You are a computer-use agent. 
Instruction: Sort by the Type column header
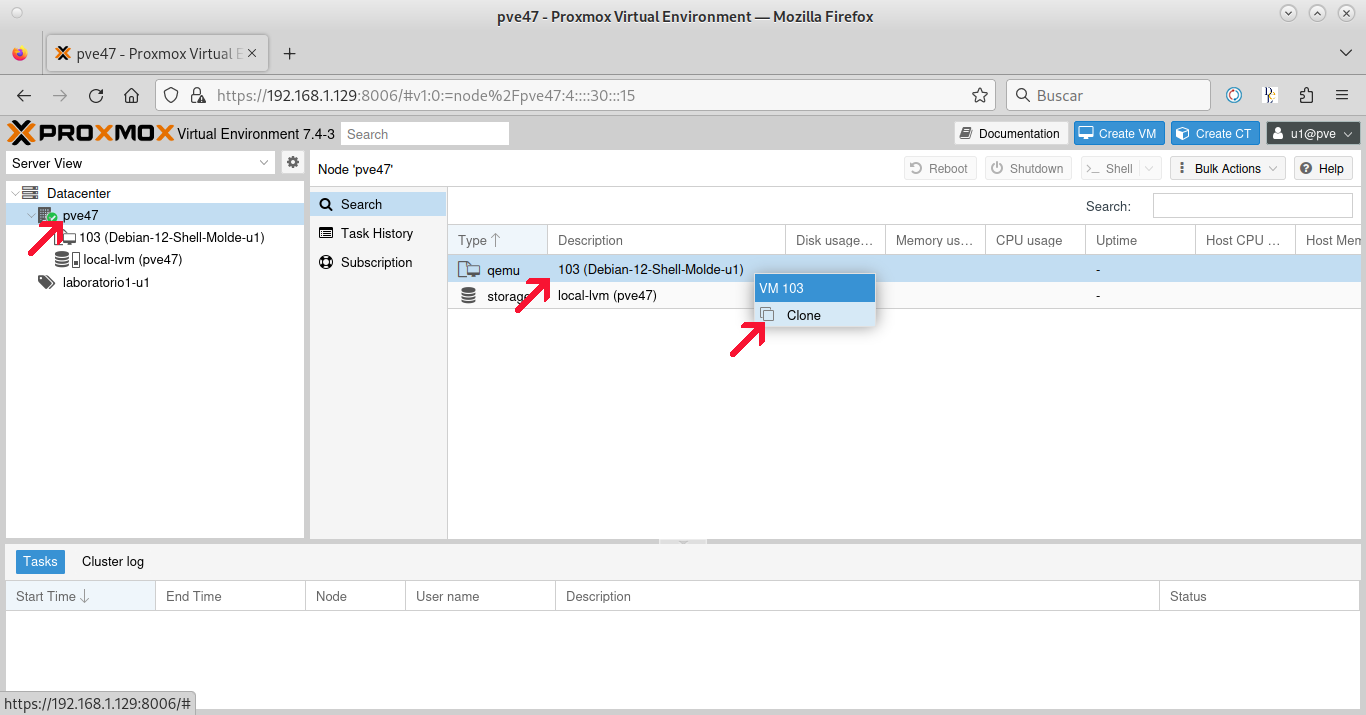pos(497,240)
